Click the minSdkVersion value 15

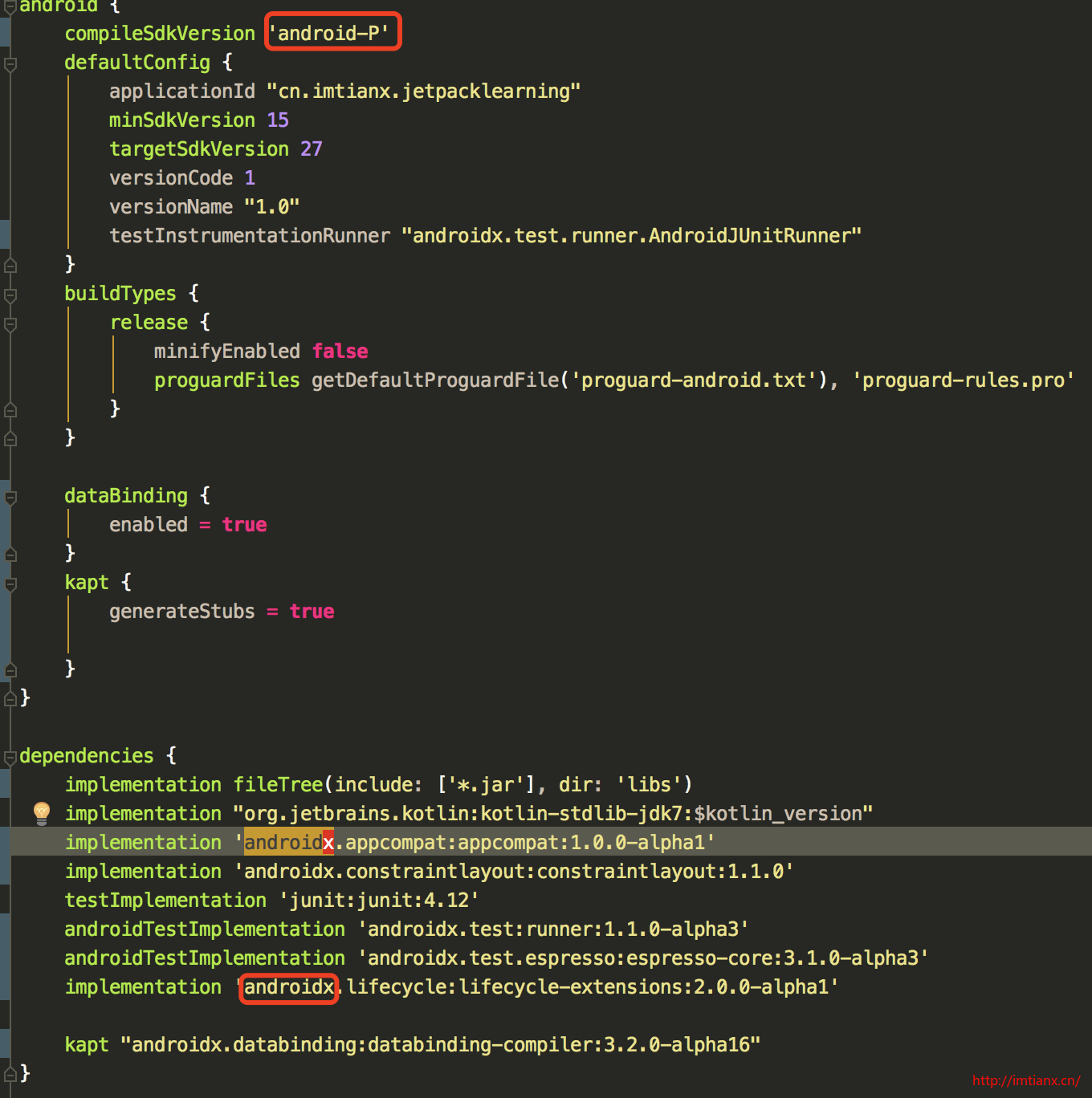coord(278,120)
